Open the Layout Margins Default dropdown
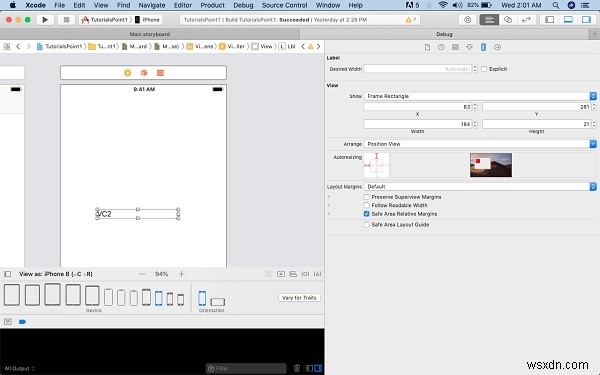Screen dimensions: 600x375 point(480,186)
